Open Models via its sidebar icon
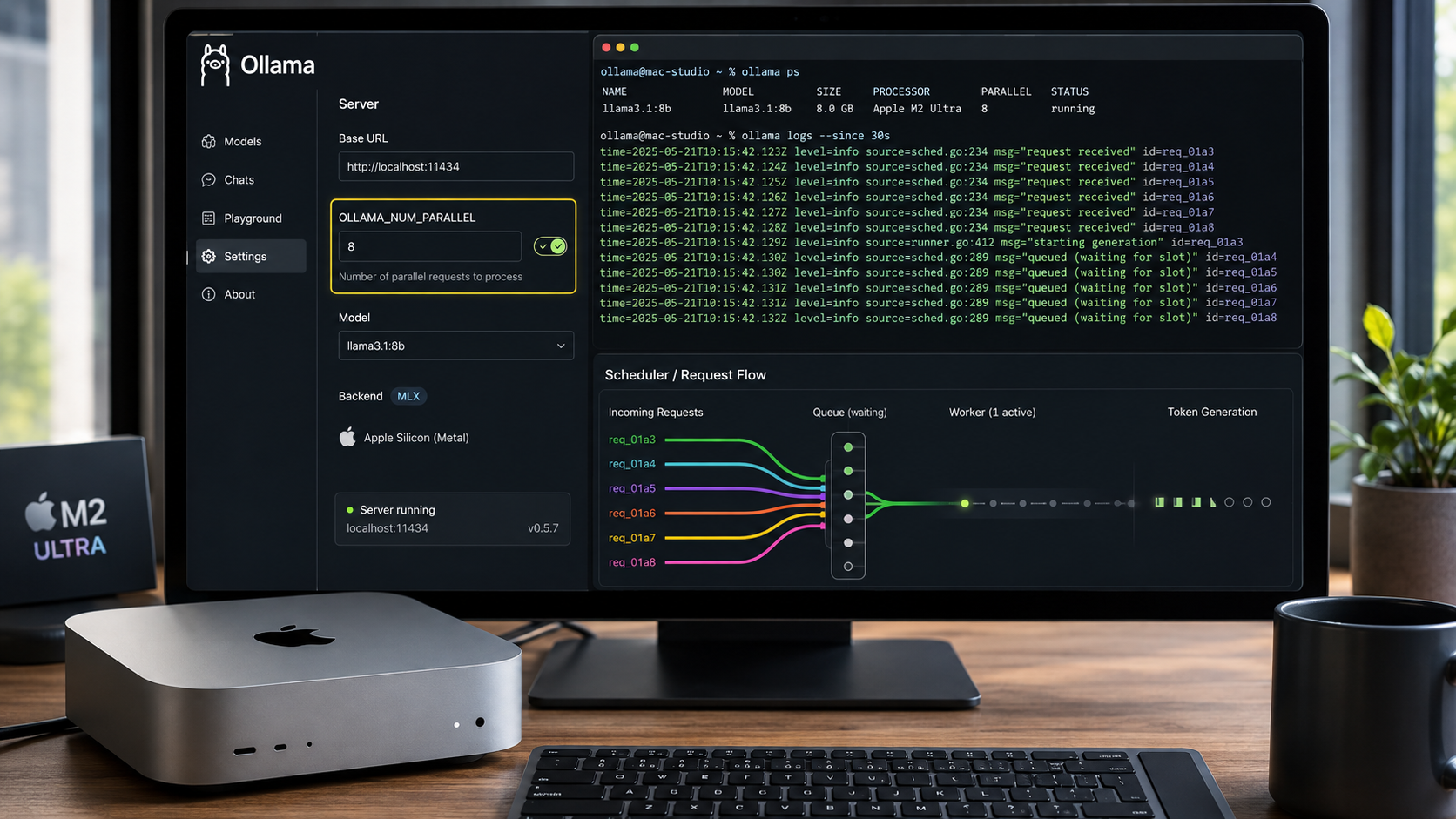 pyautogui.click(x=209, y=142)
